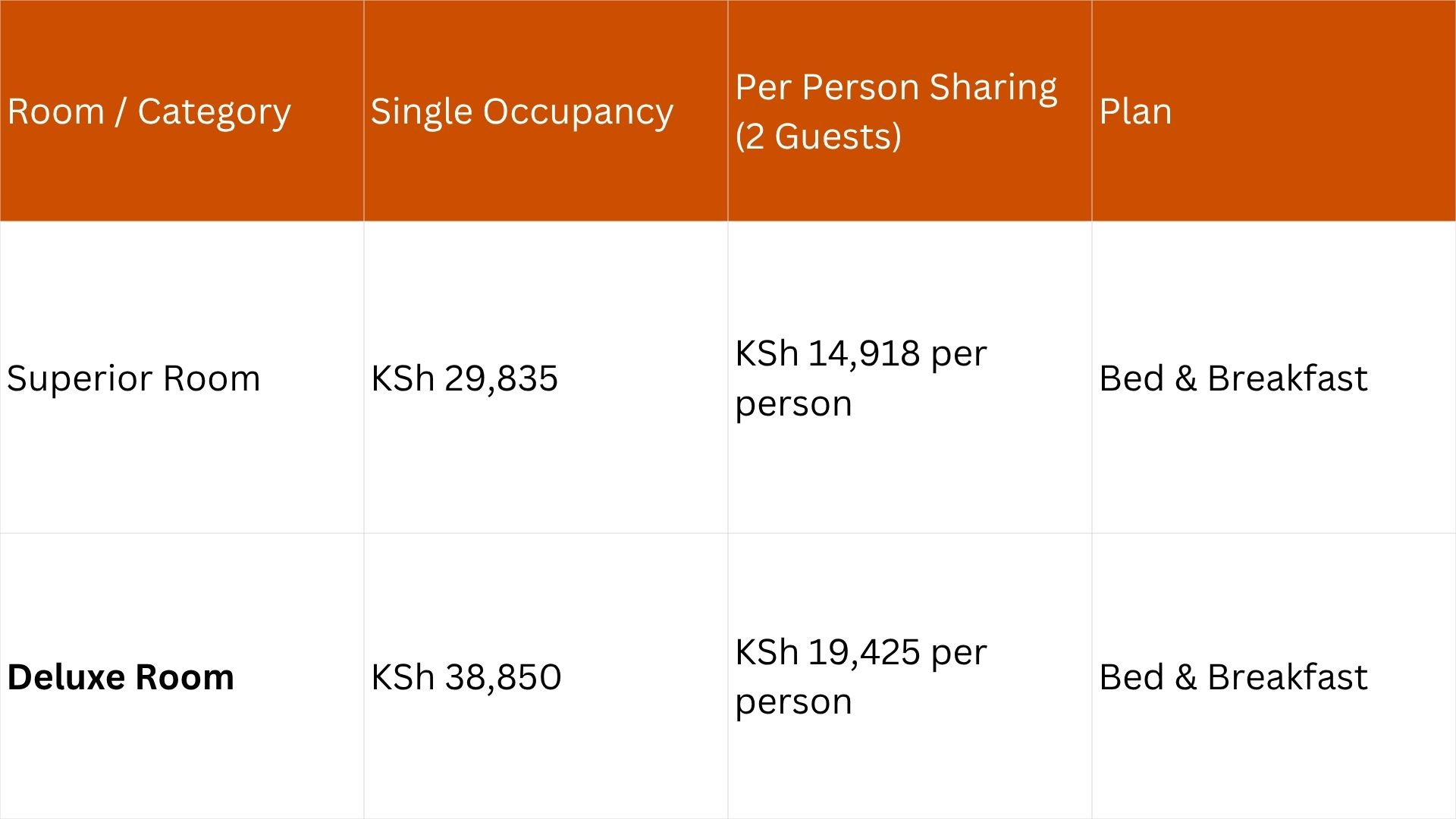Click the Plan column header
This screenshot has height=819, width=1456.
click(1135, 111)
